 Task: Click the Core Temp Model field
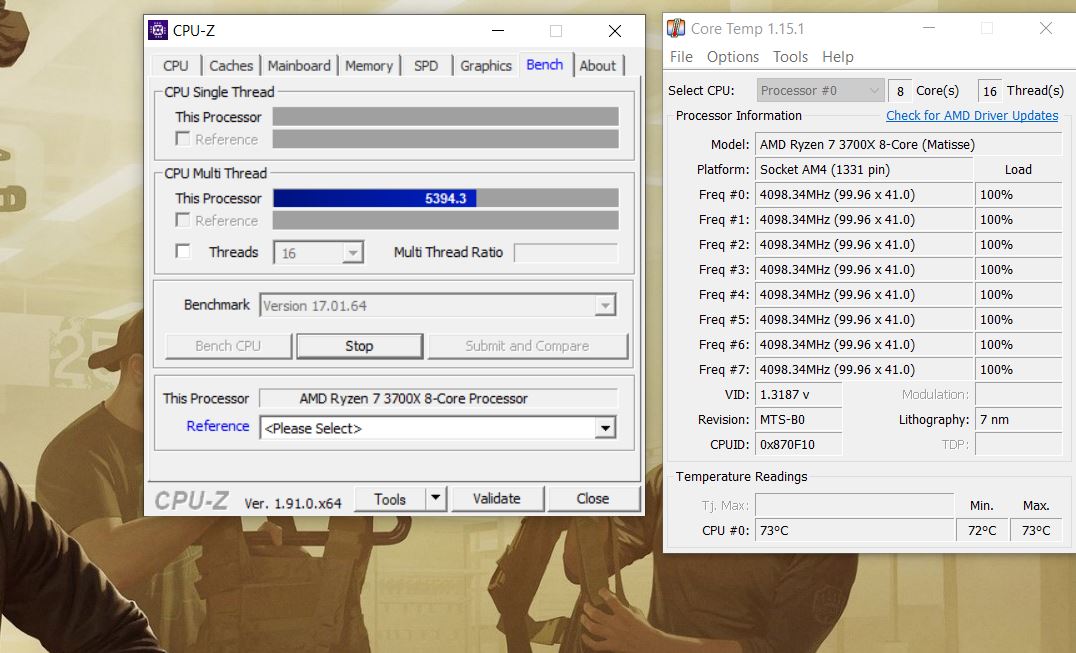pos(909,145)
